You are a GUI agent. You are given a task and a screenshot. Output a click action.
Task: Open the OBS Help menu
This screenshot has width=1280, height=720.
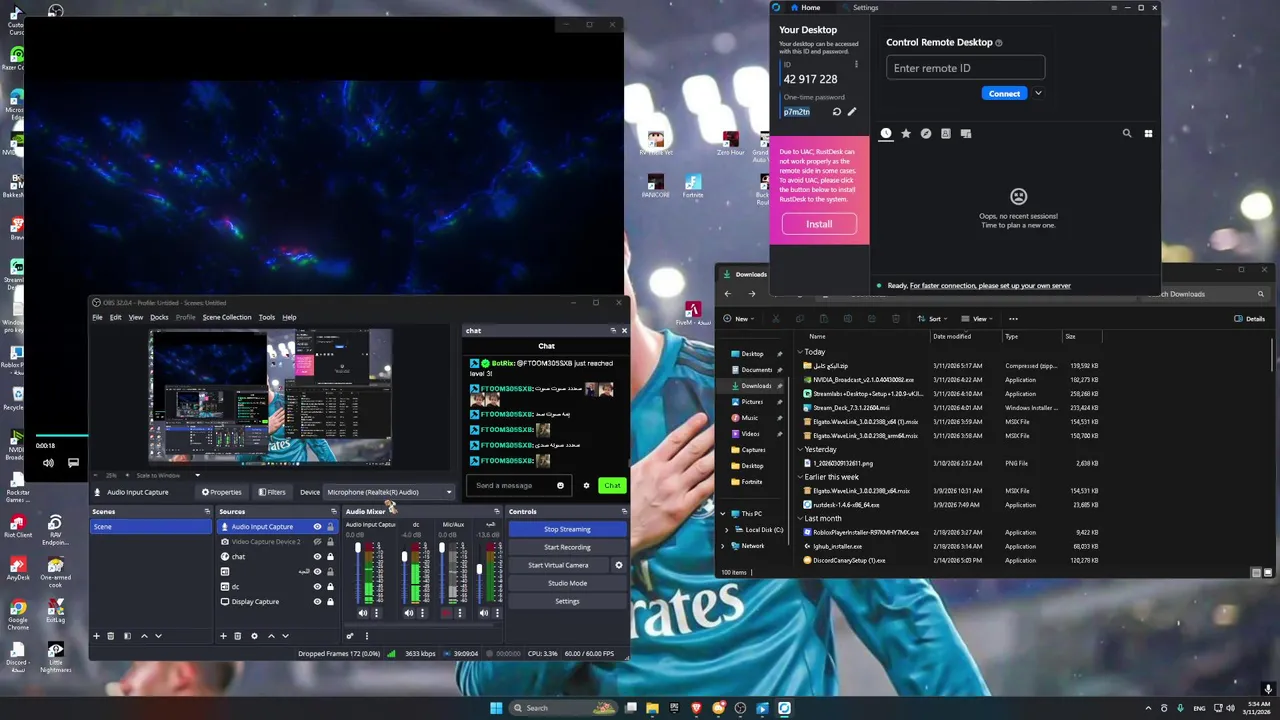tap(289, 317)
